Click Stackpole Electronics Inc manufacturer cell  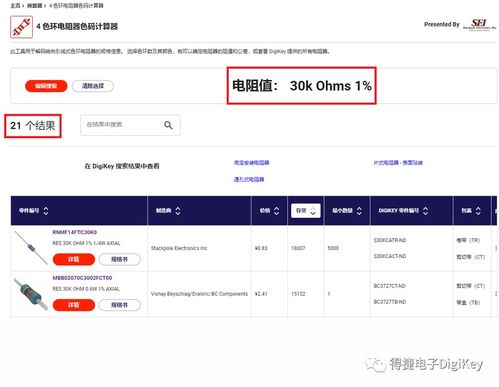pyautogui.click(x=179, y=248)
